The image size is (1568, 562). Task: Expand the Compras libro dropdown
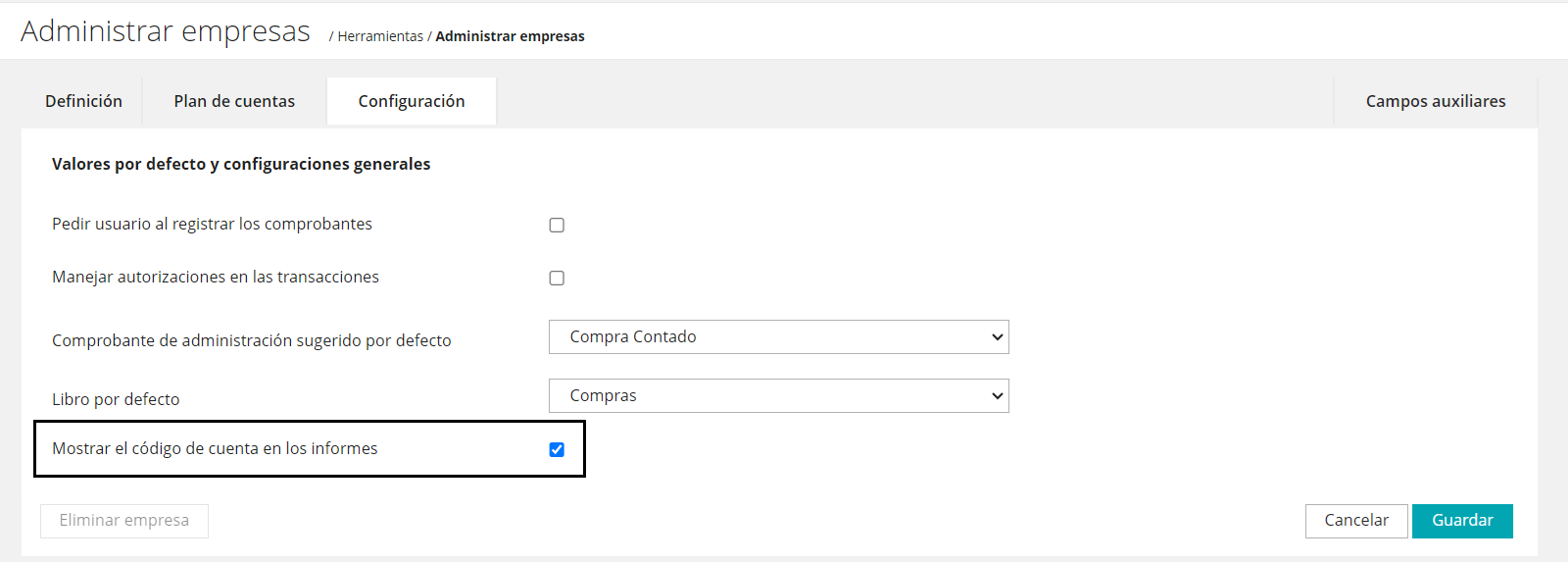[778, 396]
